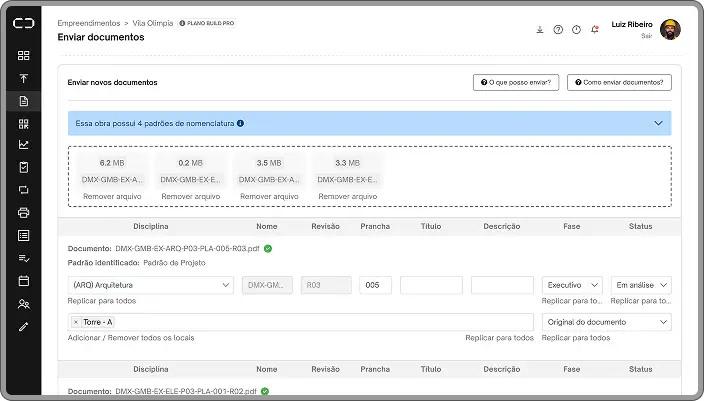This screenshot has width=704, height=401.
Task: Click the Prancha field containing 005
Action: pyautogui.click(x=375, y=285)
